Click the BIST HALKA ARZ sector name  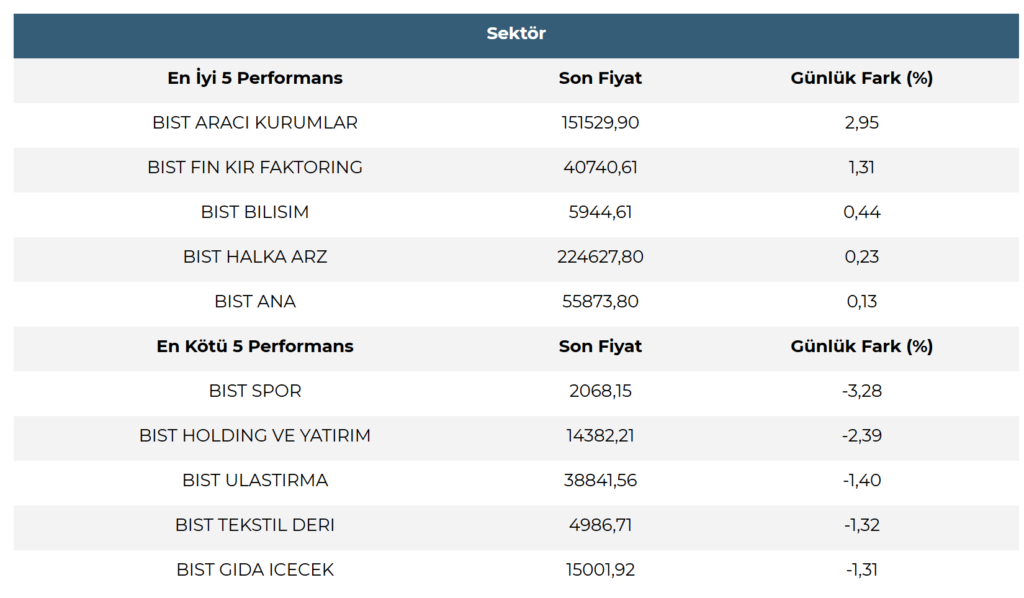pyautogui.click(x=255, y=257)
